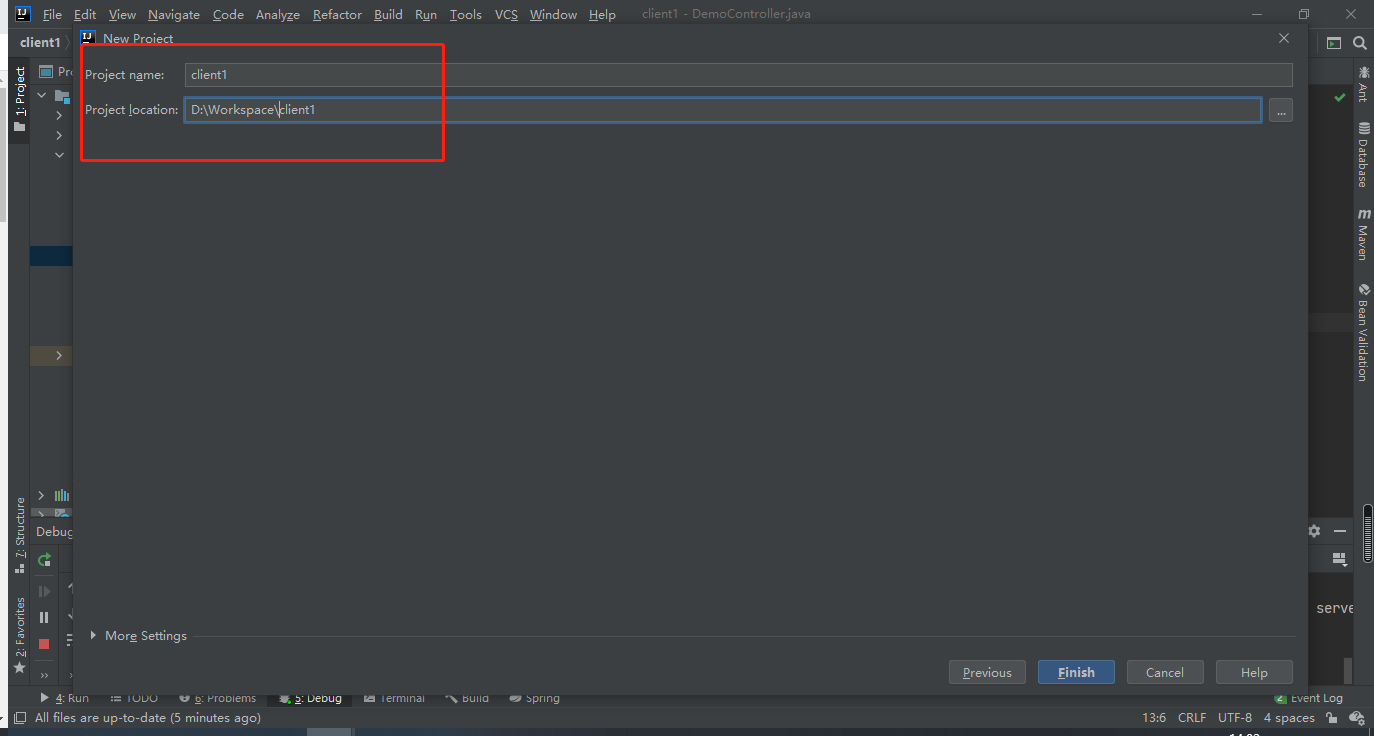Viewport: 1374px width, 736px height.
Task: Open the VCS menu
Action: pos(506,14)
